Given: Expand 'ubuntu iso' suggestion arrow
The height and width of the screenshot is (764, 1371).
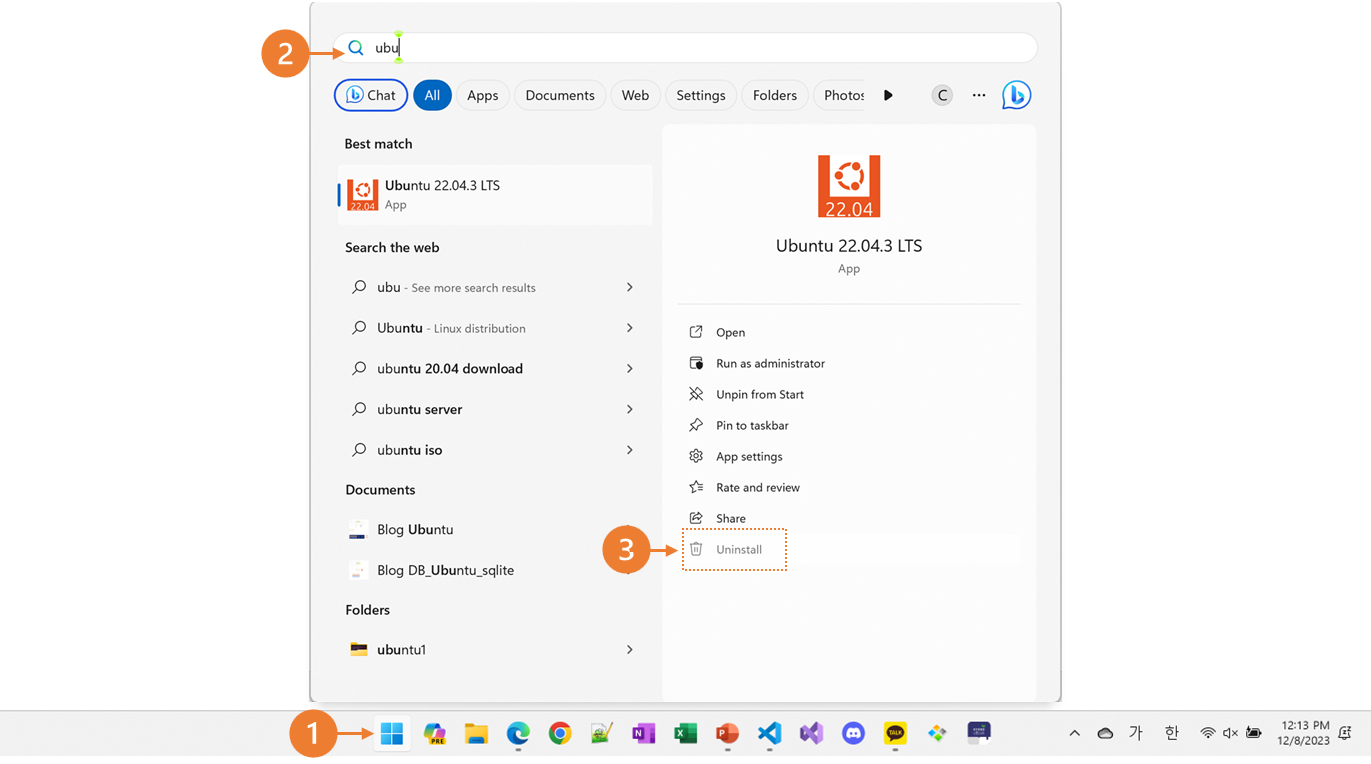Looking at the screenshot, I should (x=630, y=450).
